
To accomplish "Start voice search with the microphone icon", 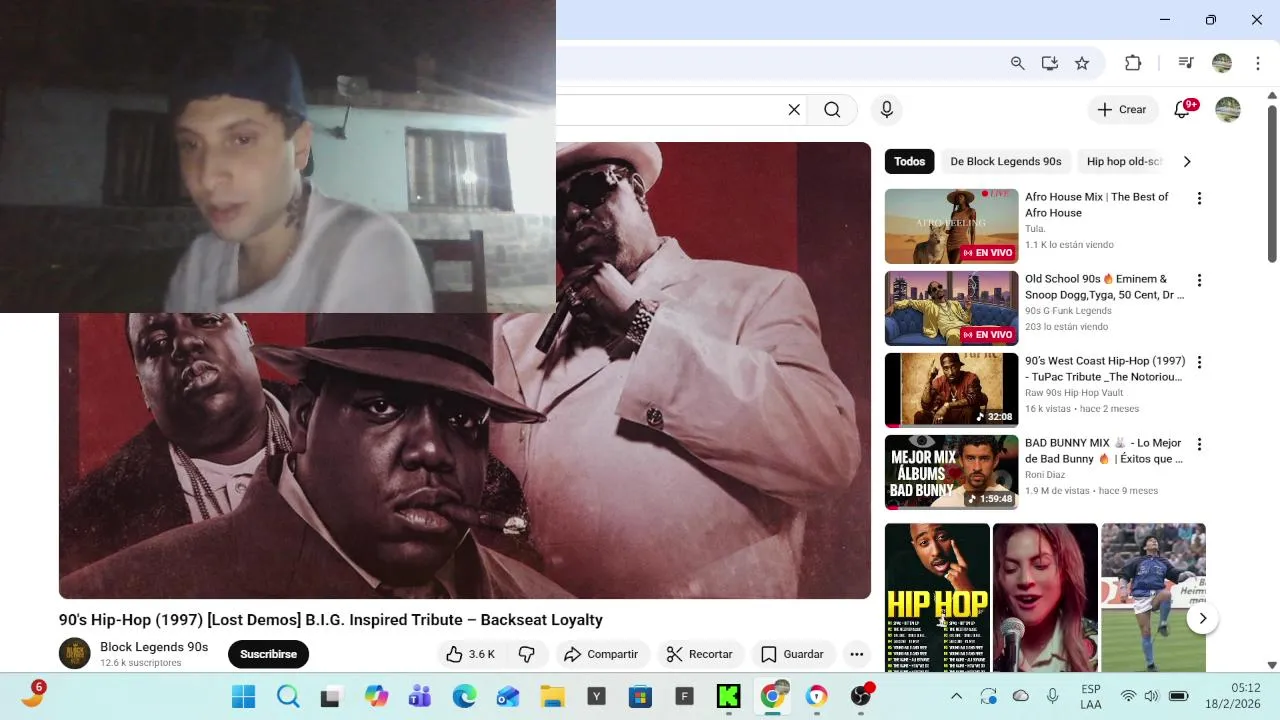I will pos(886,110).
